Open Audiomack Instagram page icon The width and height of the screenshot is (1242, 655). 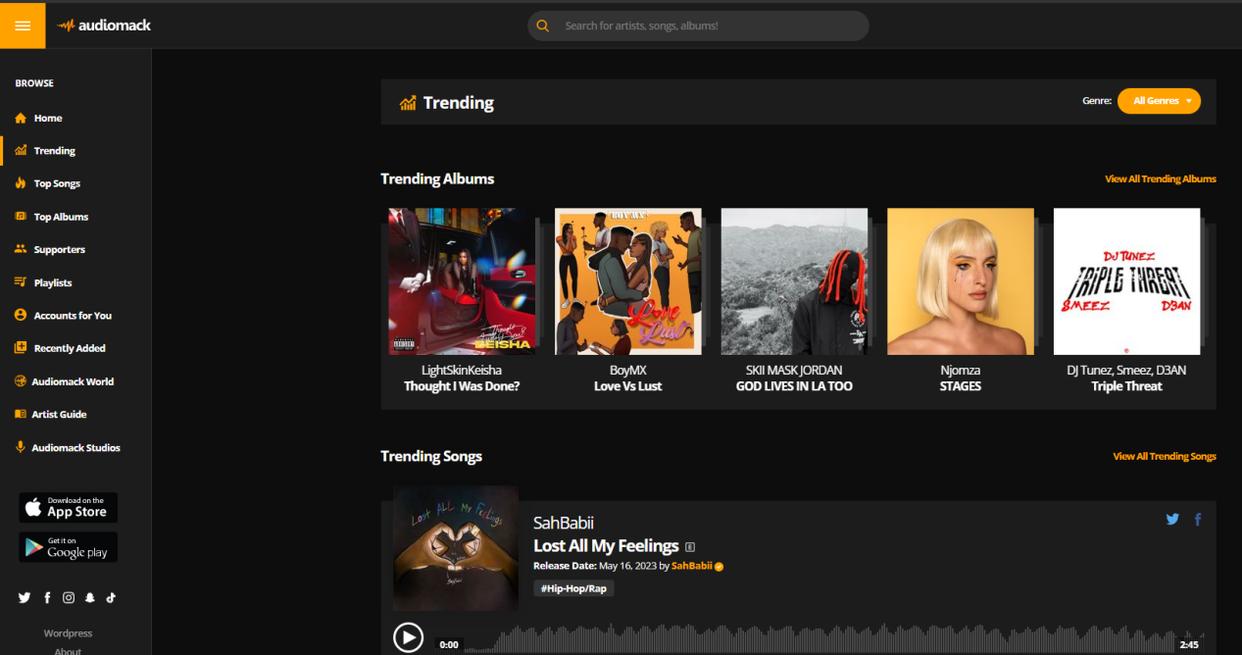68,597
